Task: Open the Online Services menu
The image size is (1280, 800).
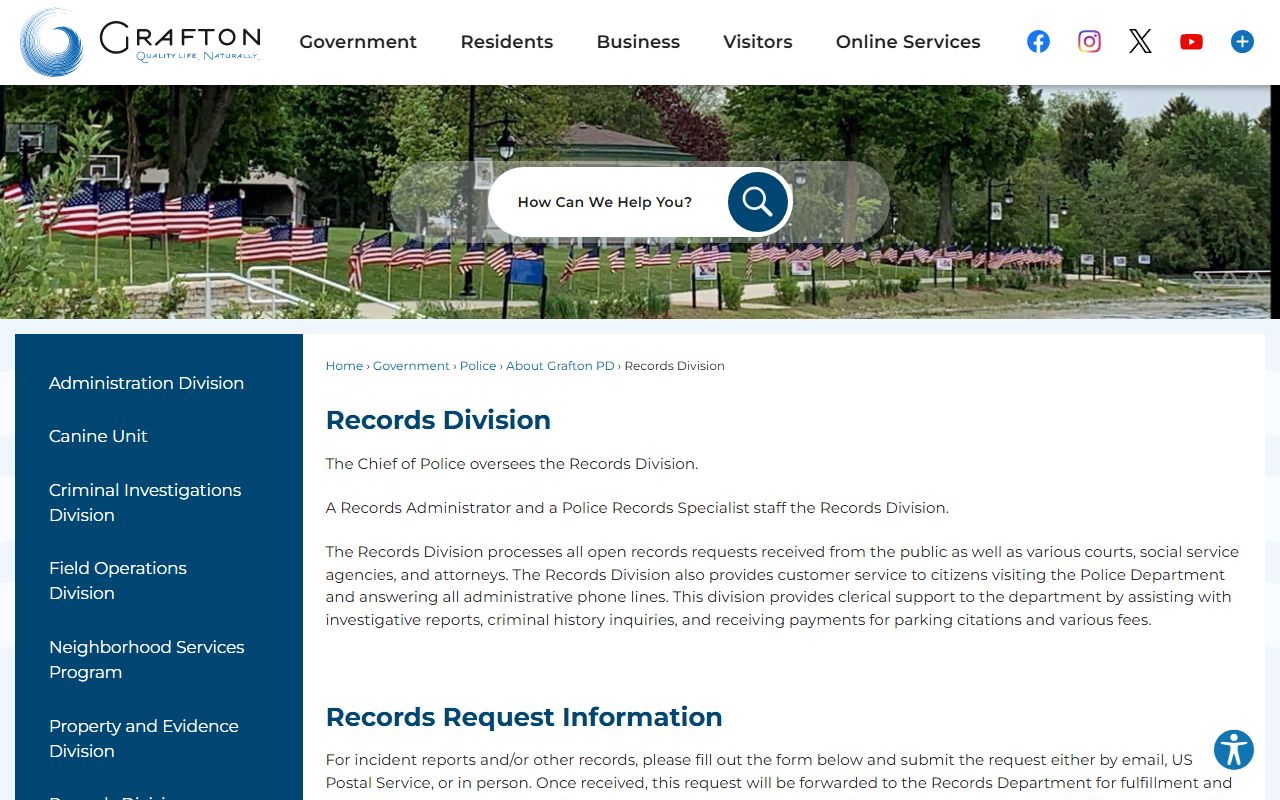Action: pos(908,42)
